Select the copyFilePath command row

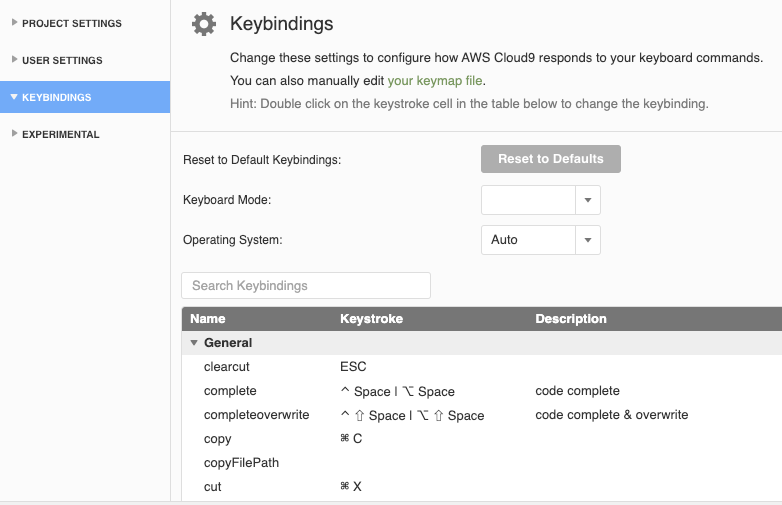(241, 463)
